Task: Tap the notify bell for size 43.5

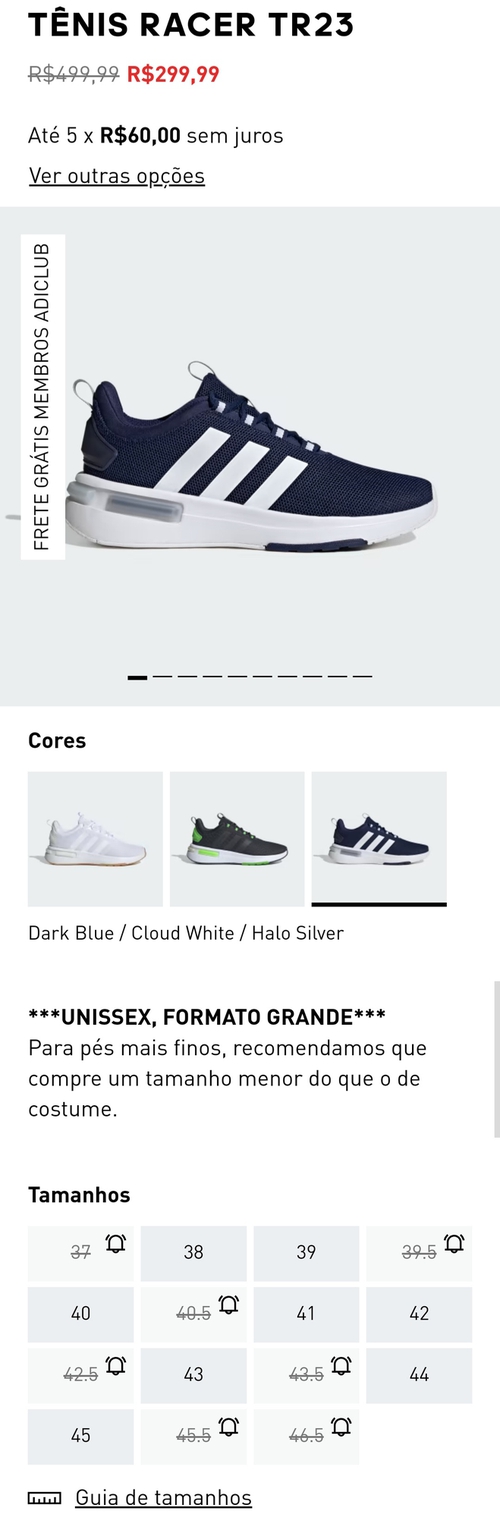Action: 341,1366
